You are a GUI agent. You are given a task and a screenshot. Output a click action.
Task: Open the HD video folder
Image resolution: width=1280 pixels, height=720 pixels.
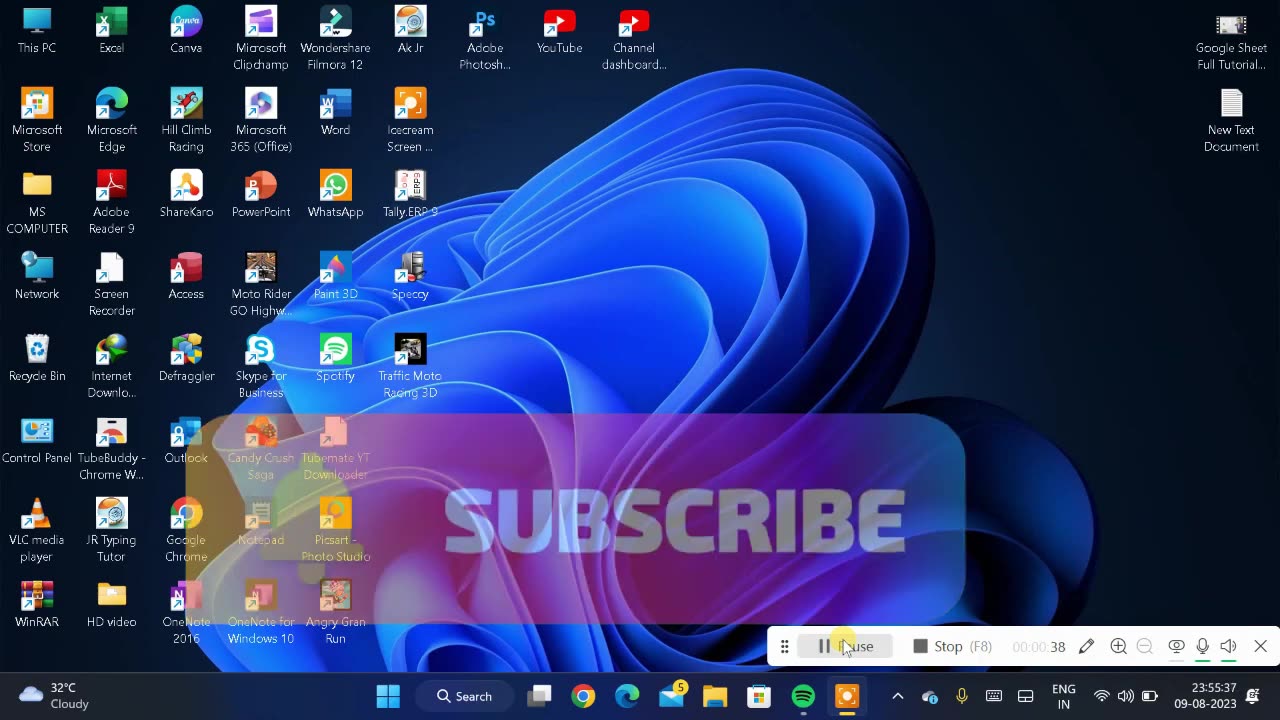pyautogui.click(x=111, y=604)
